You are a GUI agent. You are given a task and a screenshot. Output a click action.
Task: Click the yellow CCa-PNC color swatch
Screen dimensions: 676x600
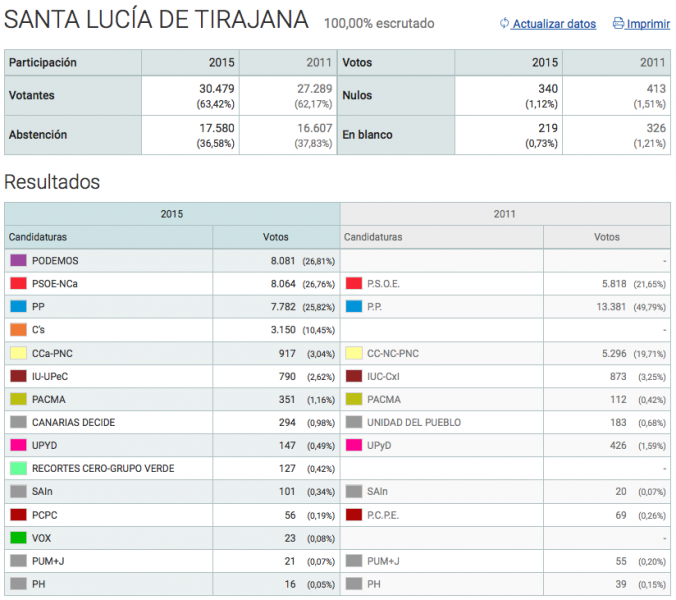click(x=19, y=353)
